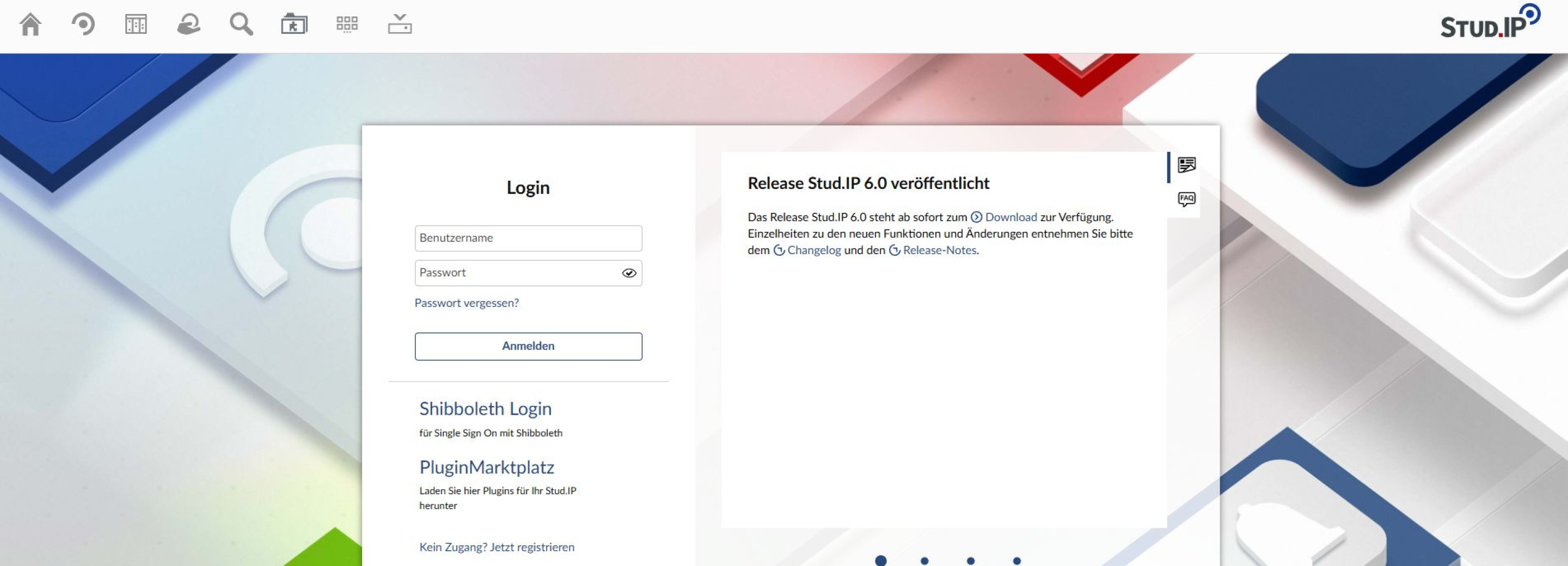Click the Stud.IP logo at top right
Screen dimensions: 1568x566
1490,22
